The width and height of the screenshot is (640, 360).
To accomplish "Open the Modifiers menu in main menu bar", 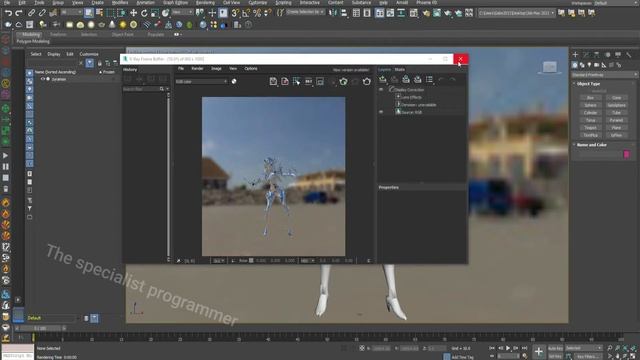I will (x=120, y=2).
